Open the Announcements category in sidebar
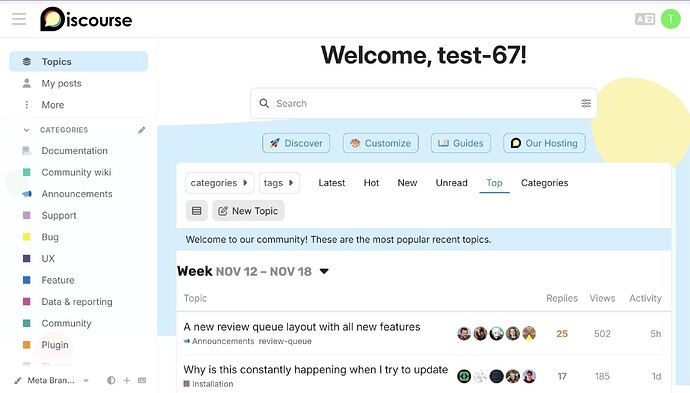Viewport: 690px width, 393px height. click(x=78, y=194)
